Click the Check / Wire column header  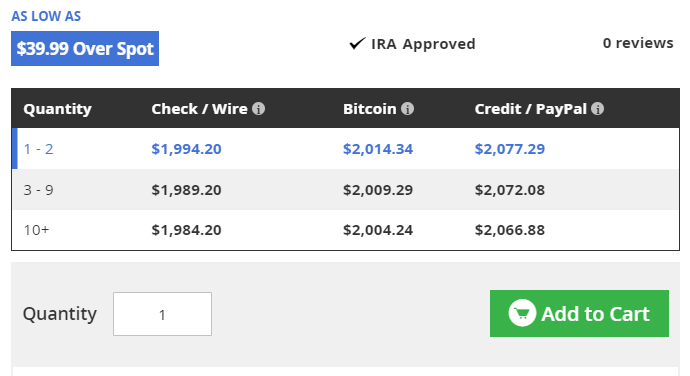(199, 109)
